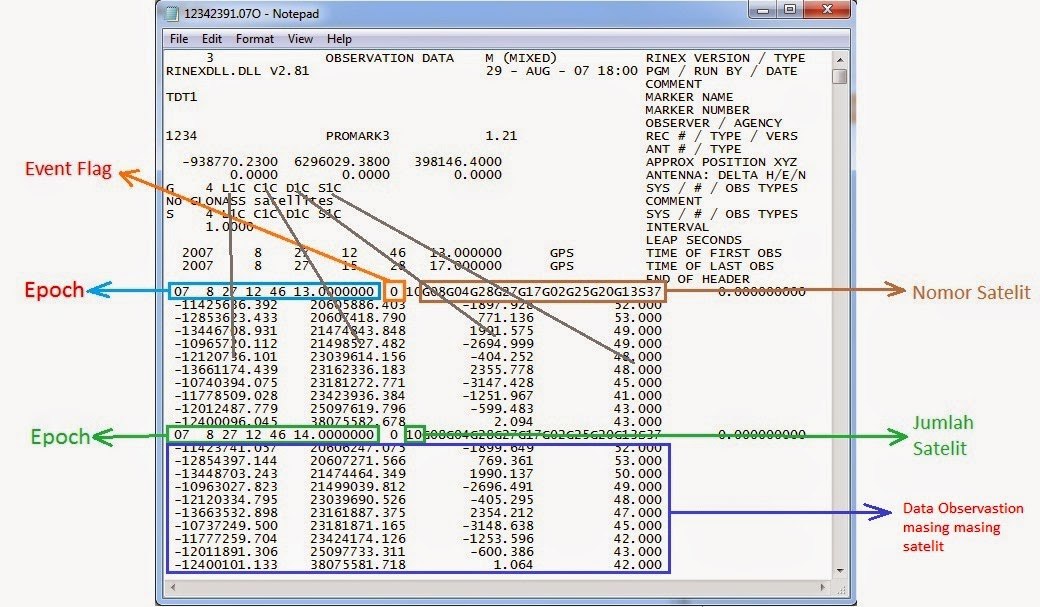
Task: Click the minimize window button
Action: (x=762, y=12)
